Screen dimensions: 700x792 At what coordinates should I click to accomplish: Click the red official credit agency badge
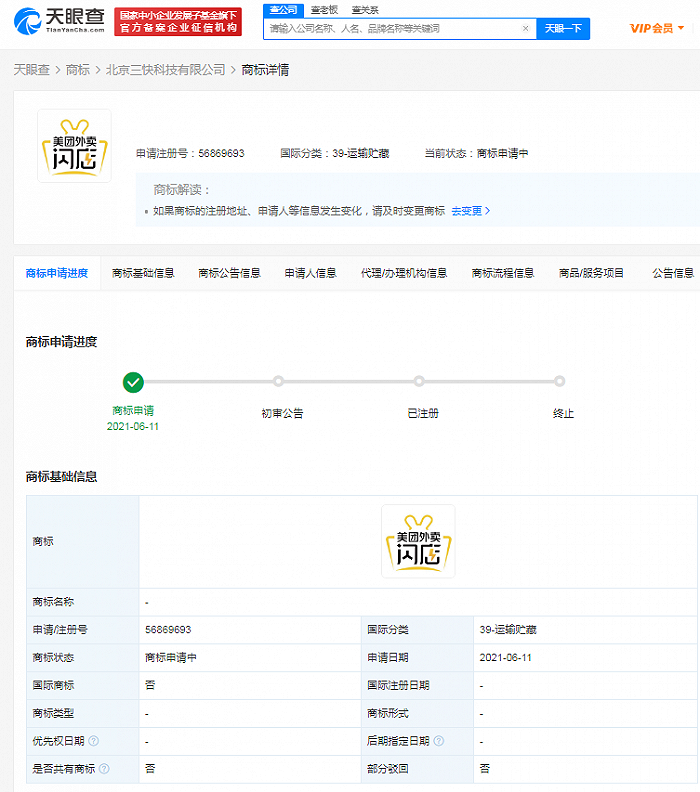[178, 22]
